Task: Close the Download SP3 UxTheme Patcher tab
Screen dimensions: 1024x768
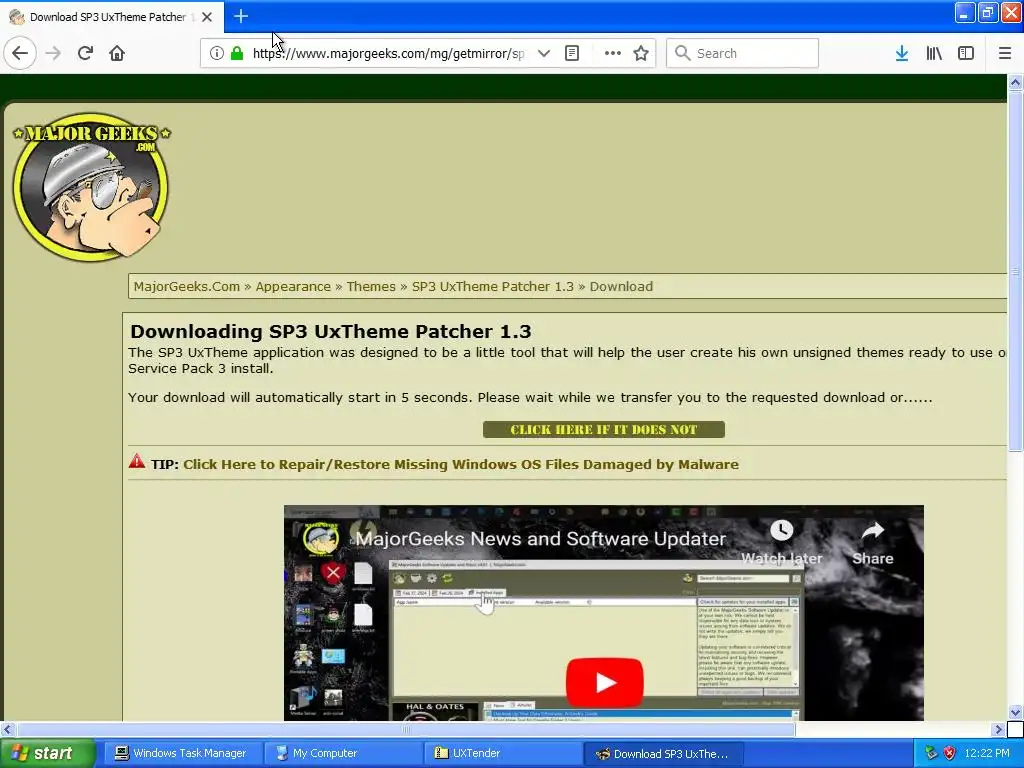Action: [x=207, y=17]
